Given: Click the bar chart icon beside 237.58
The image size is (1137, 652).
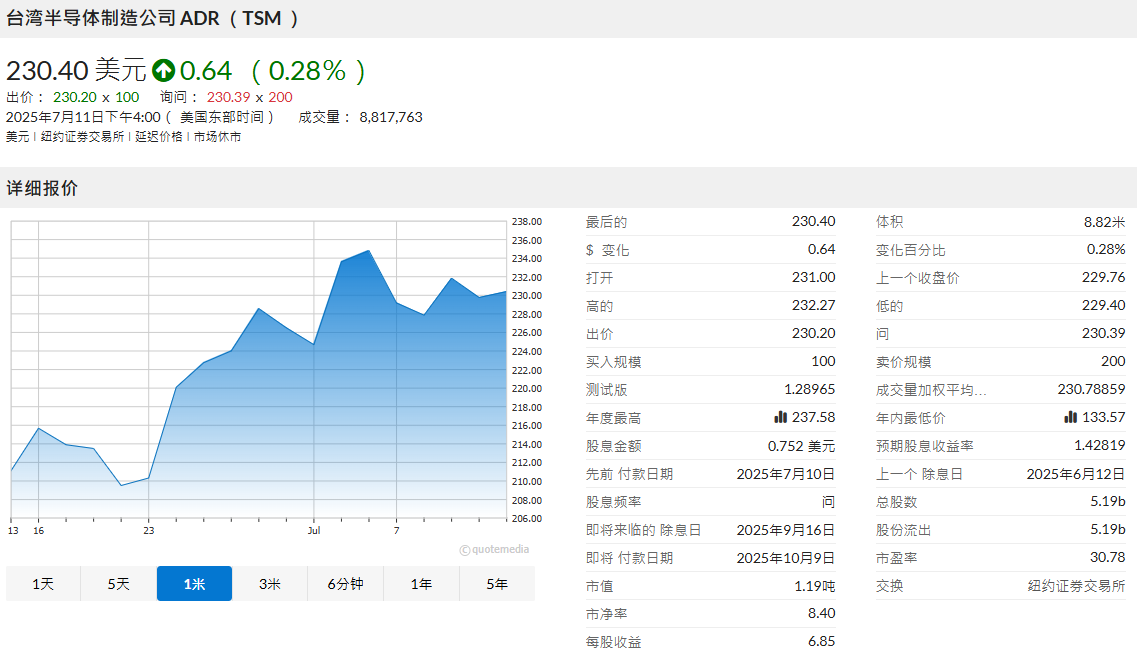Looking at the screenshot, I should pos(780,417).
